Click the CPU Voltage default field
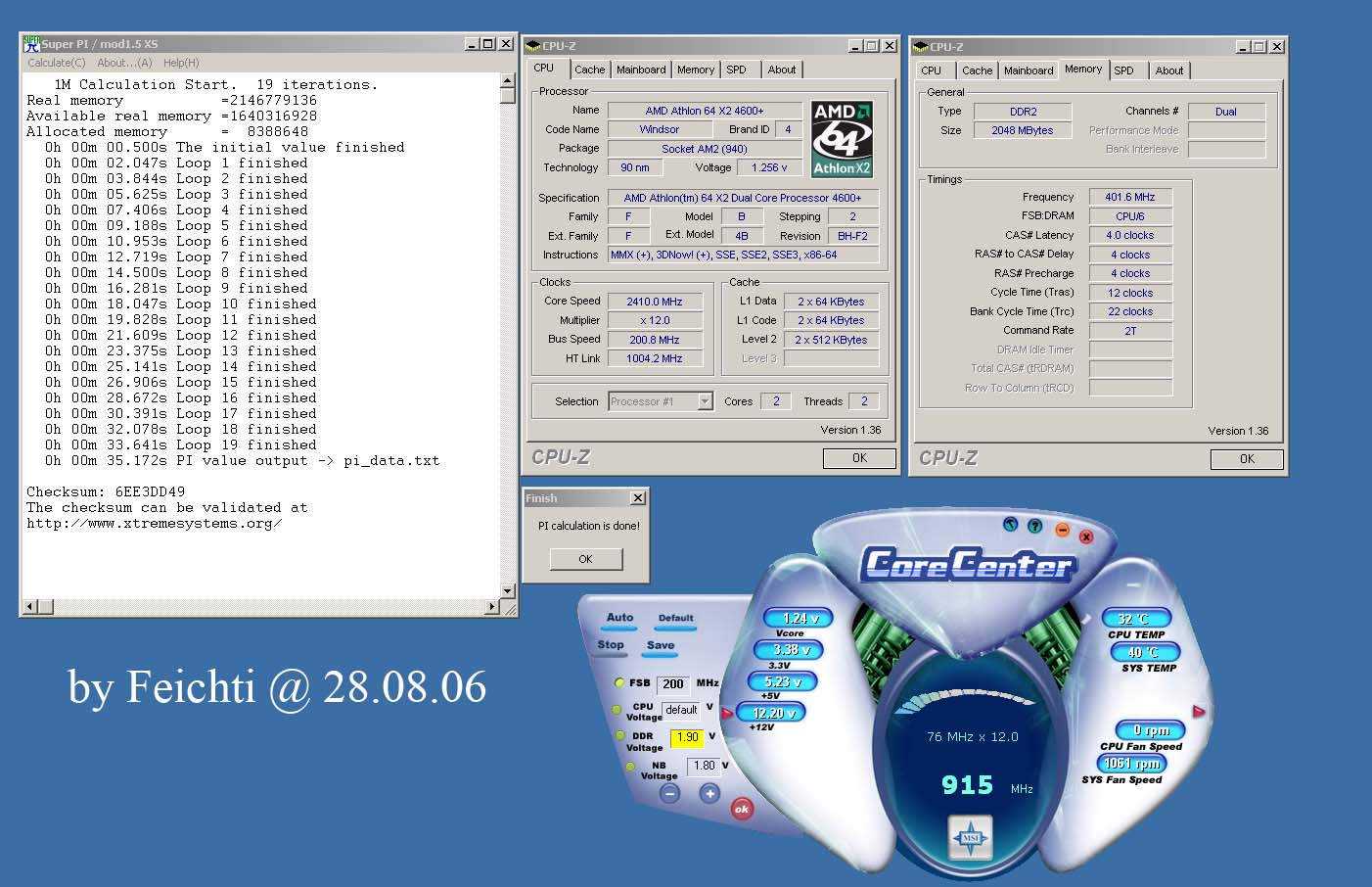1372x887 pixels. pyautogui.click(x=681, y=710)
